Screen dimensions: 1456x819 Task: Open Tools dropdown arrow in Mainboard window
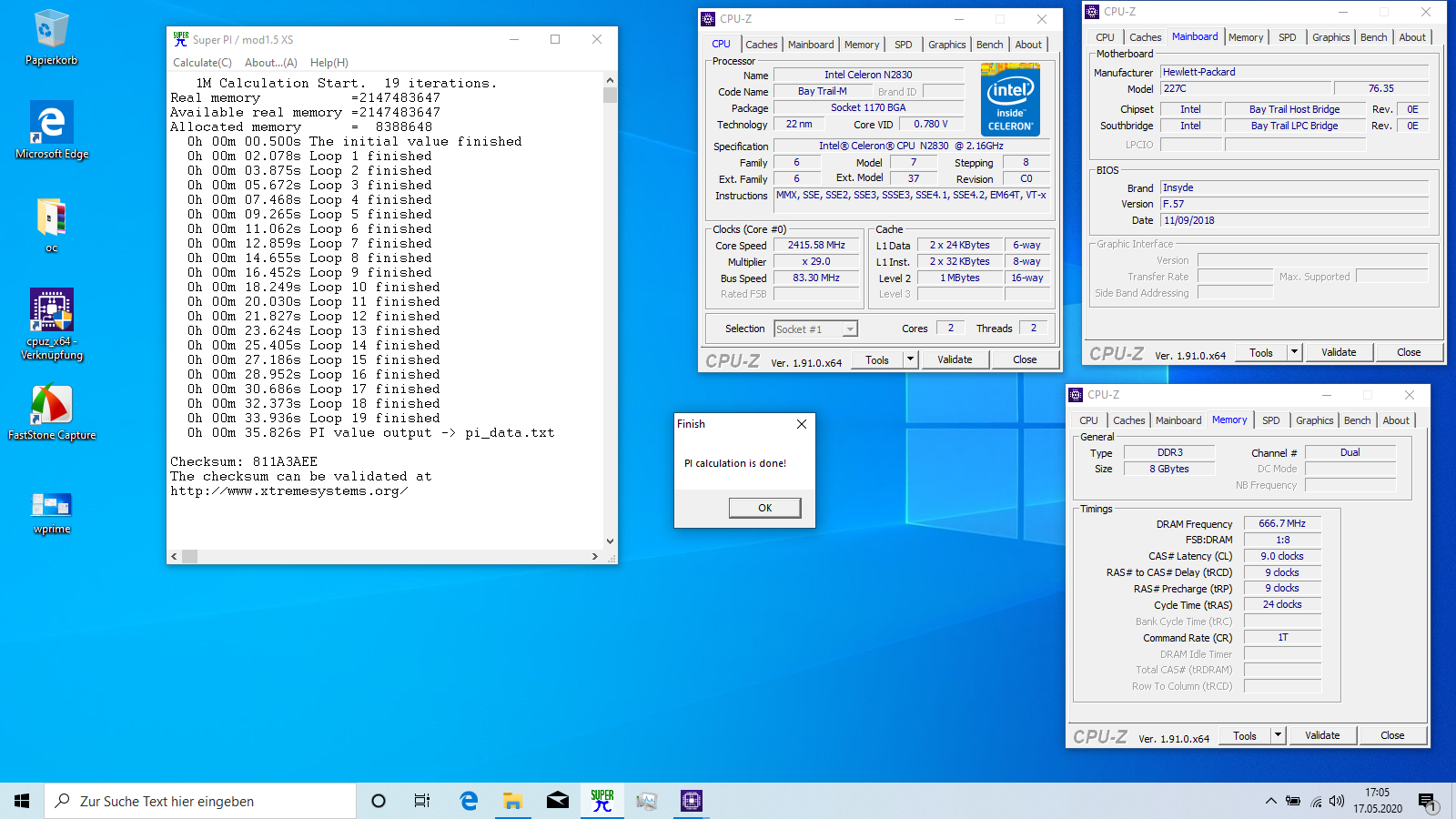1294,352
